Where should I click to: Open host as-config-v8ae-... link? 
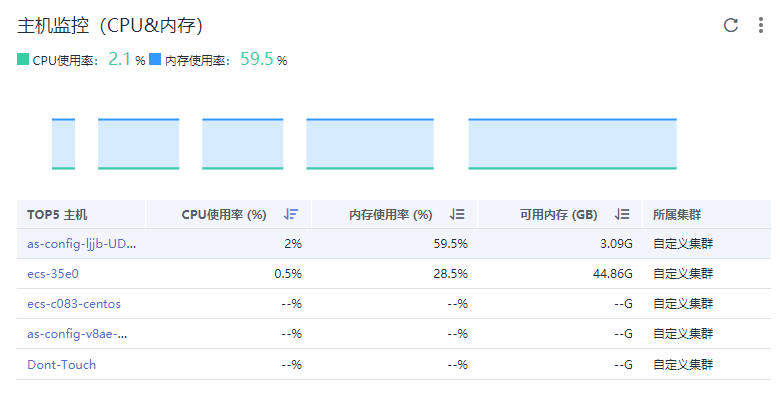[77, 334]
